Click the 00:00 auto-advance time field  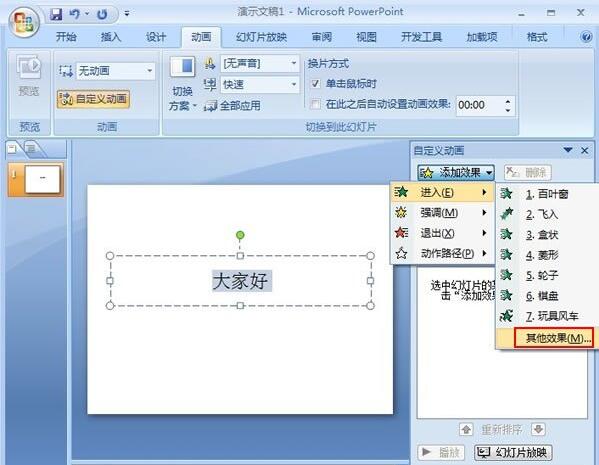[x=479, y=105]
